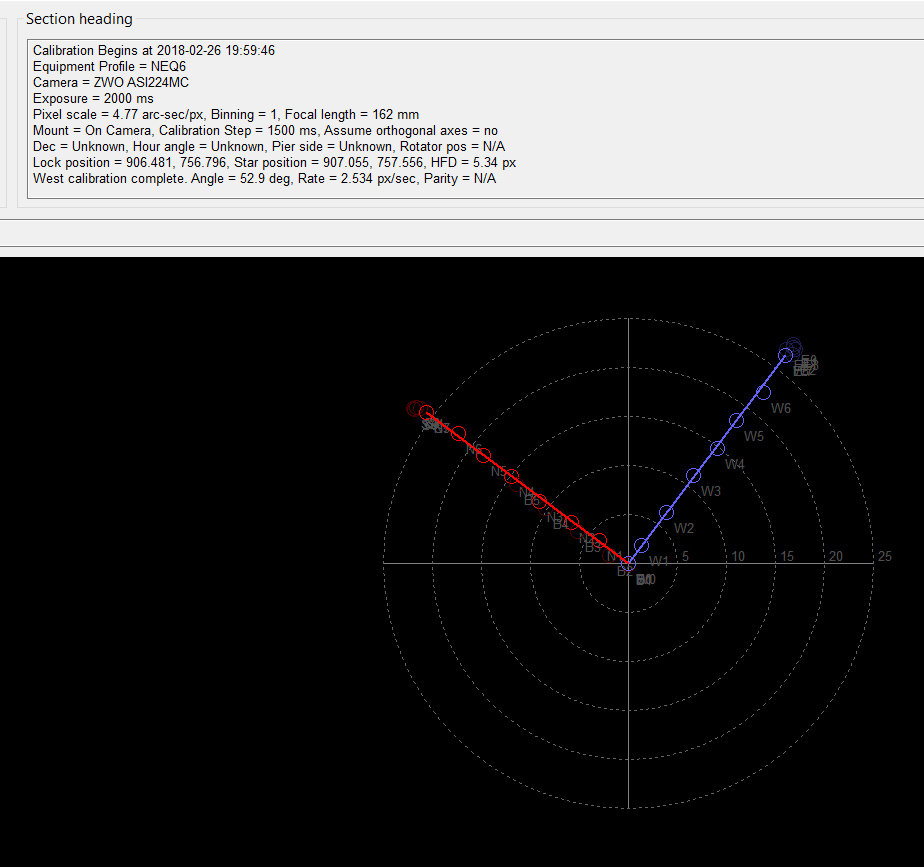Click the axis scale label 15
Screen dimensions: 924x867
point(787,556)
